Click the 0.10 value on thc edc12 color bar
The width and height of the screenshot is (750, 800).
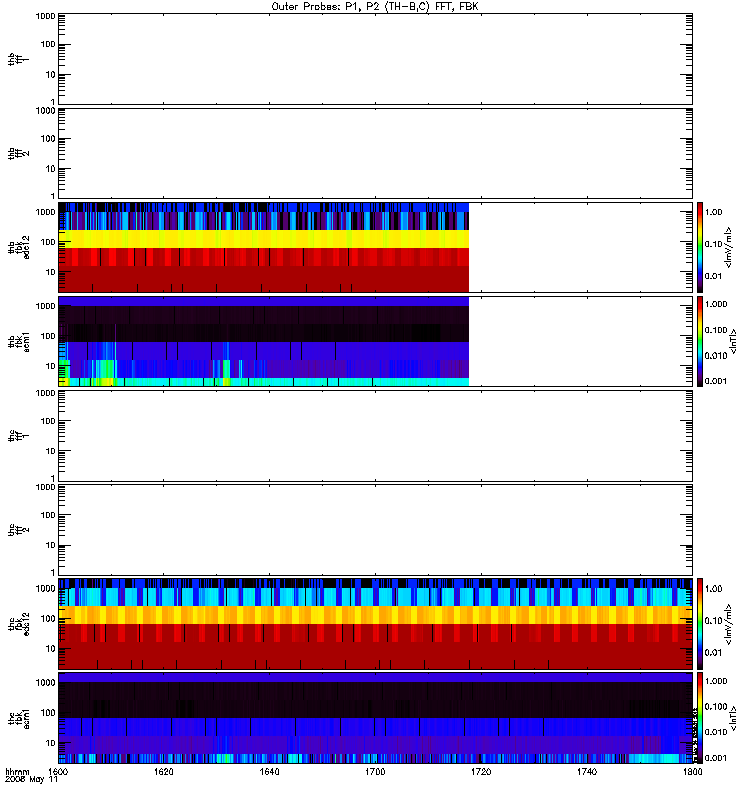pos(714,621)
